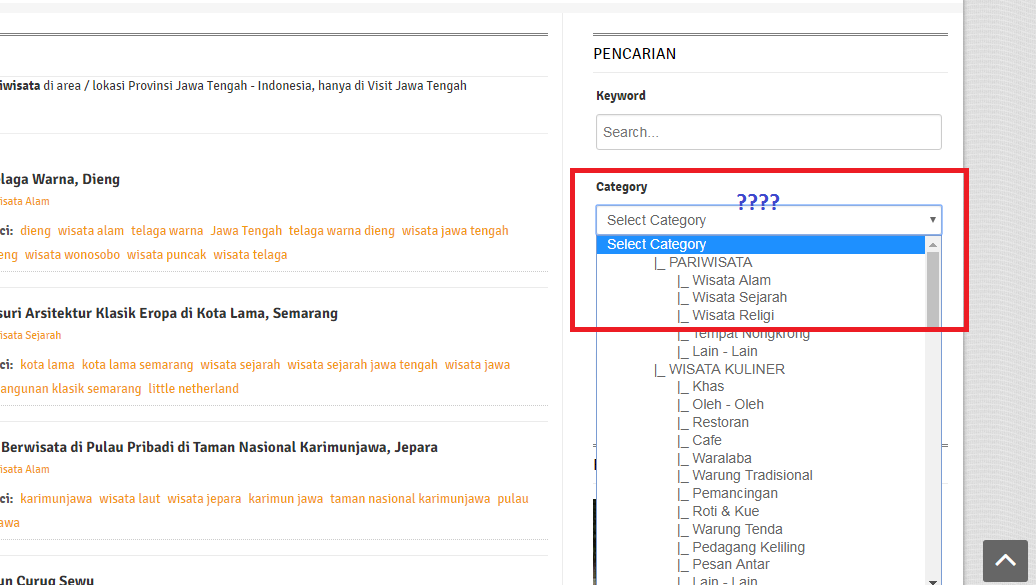Click the 'little netherland' tag link
1036x585 pixels.
click(193, 389)
